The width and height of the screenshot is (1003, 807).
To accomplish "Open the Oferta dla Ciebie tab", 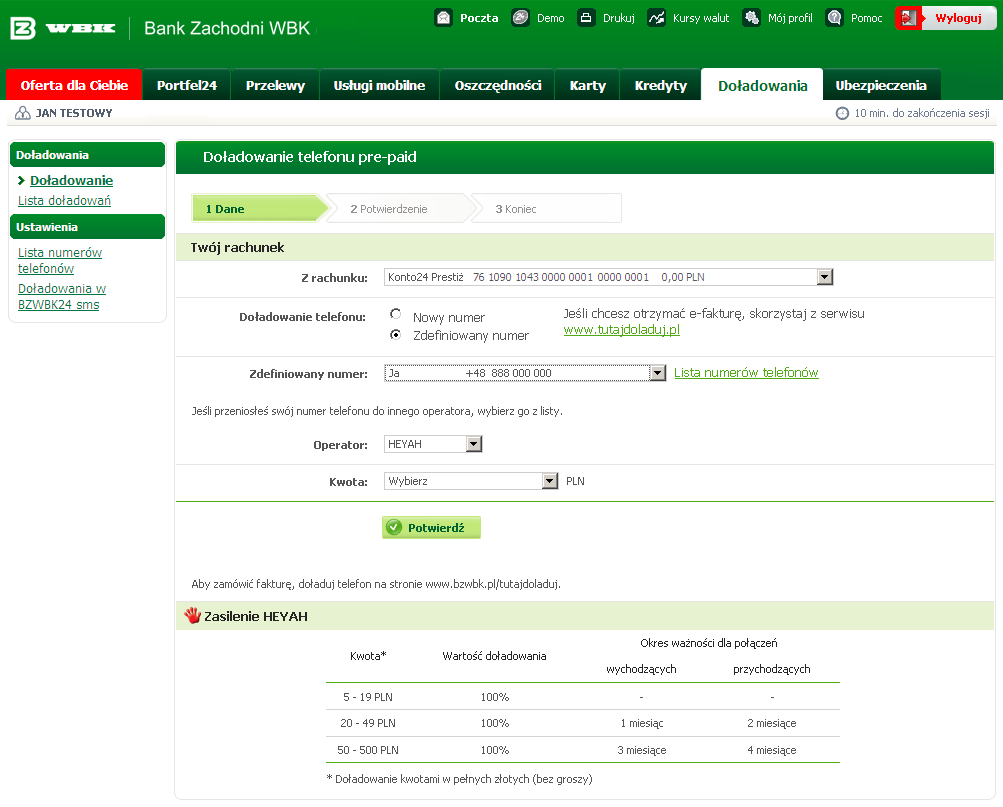I will point(74,85).
